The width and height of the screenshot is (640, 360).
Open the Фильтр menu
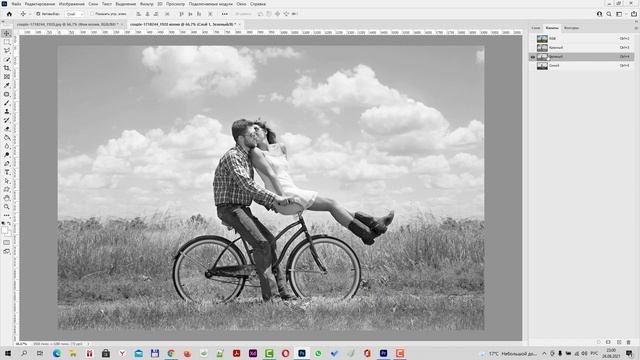coord(147,4)
